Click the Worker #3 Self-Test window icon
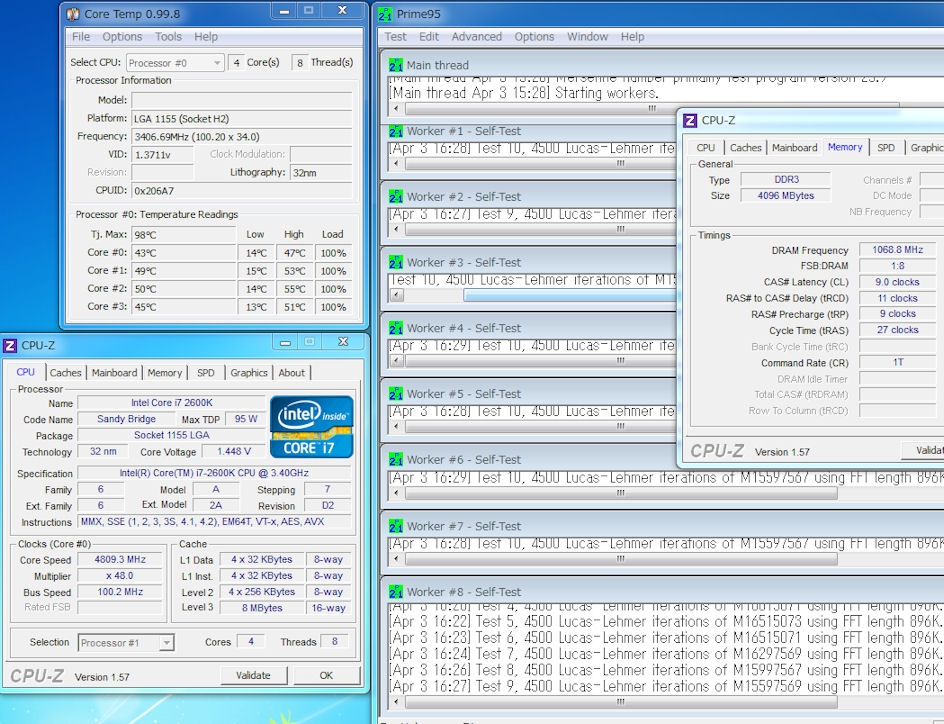The height and width of the screenshot is (724, 944). 396,262
